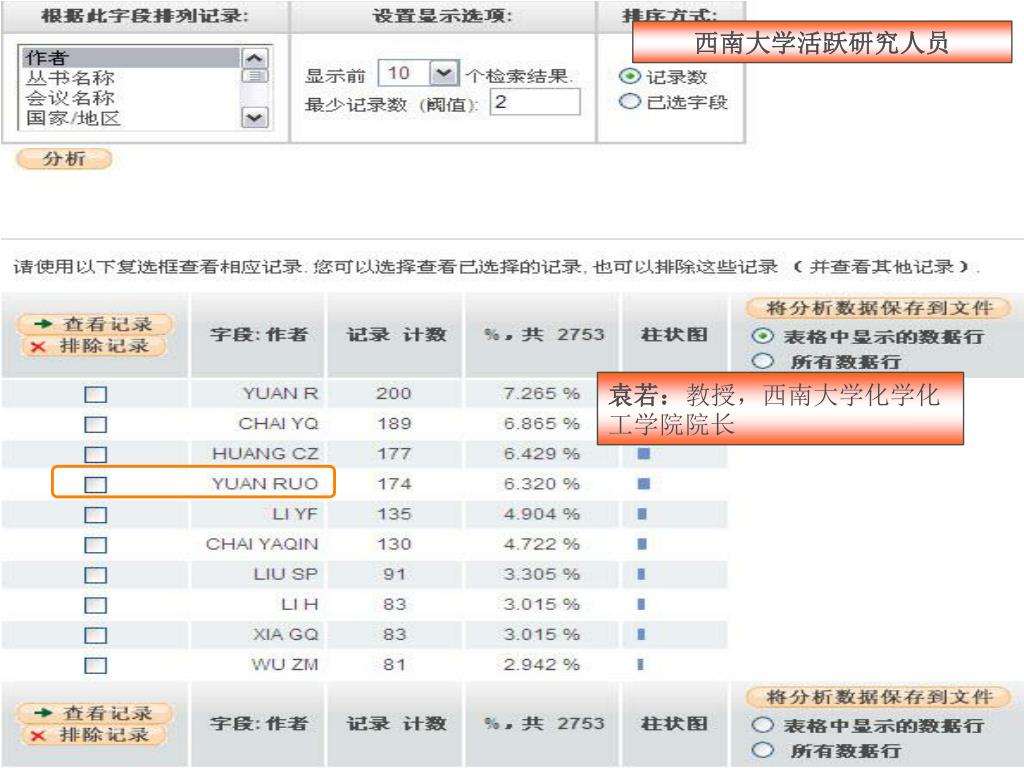Click top 排除记录 button
Screen dimensions: 1024x768
point(94,346)
